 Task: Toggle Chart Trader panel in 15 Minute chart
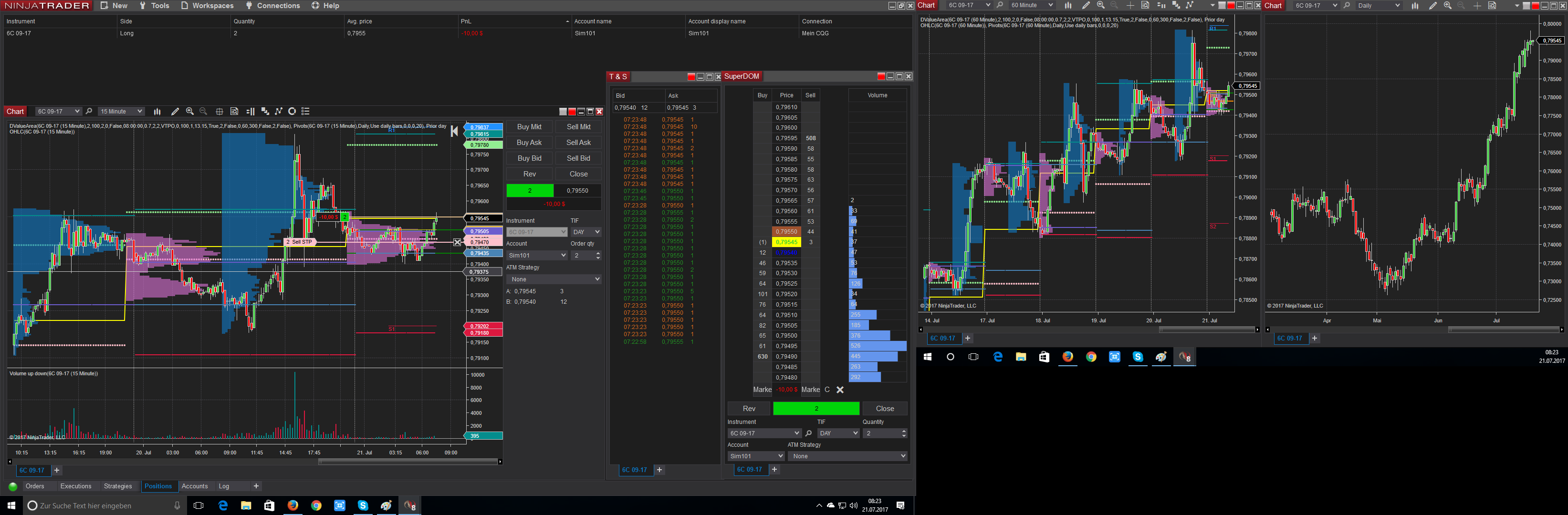click(250, 111)
